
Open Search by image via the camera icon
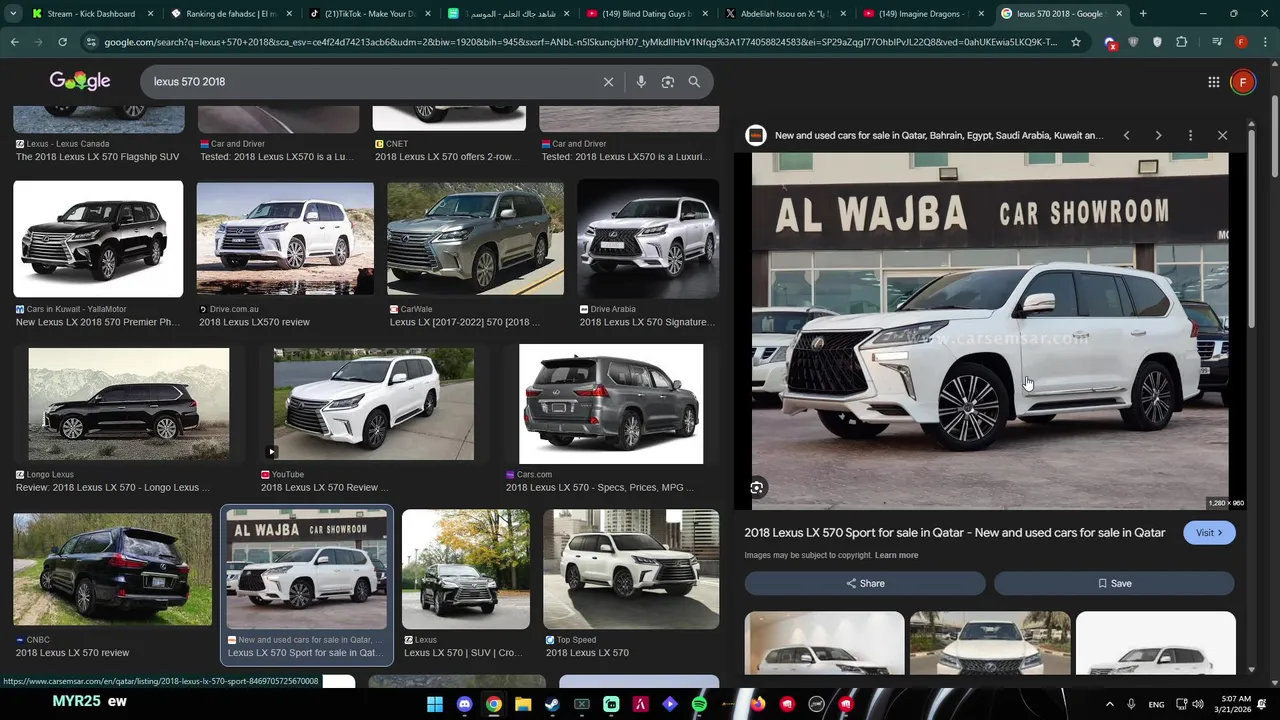pyautogui.click(x=668, y=82)
